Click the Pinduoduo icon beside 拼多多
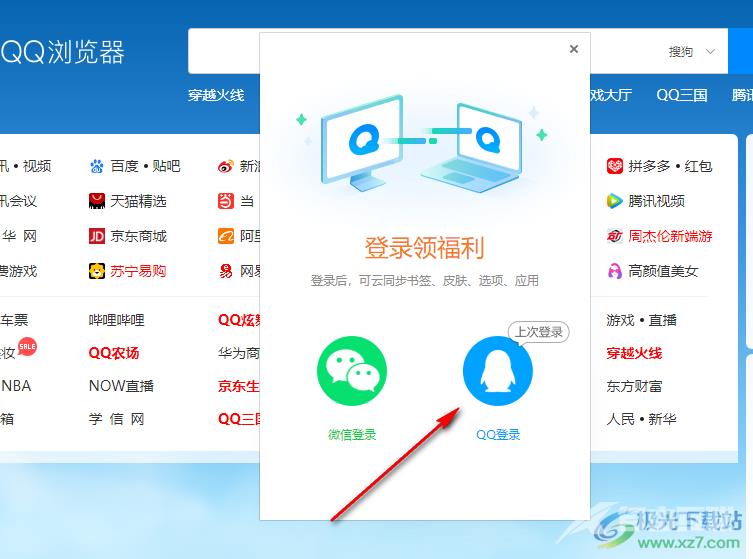 tap(614, 166)
